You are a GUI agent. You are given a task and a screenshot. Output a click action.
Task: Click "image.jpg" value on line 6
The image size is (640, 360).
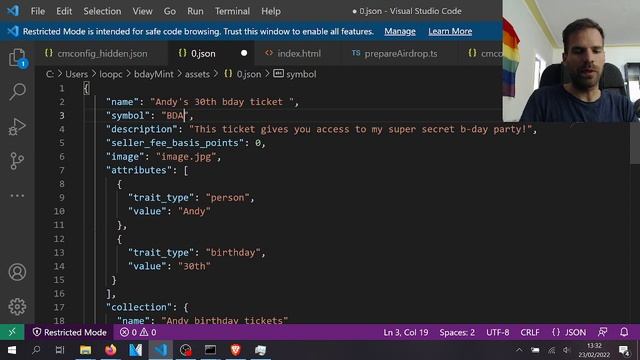[x=186, y=157]
